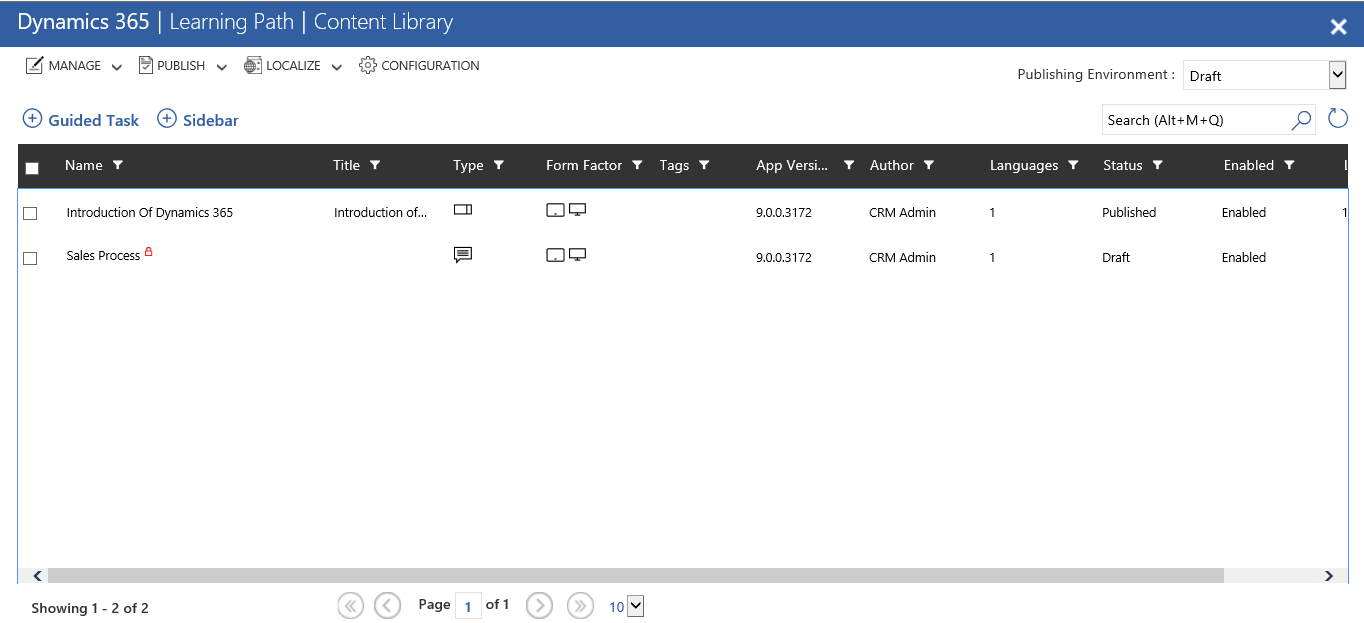Filter by Author column
This screenshot has height=623, width=1364.
pos(929,165)
